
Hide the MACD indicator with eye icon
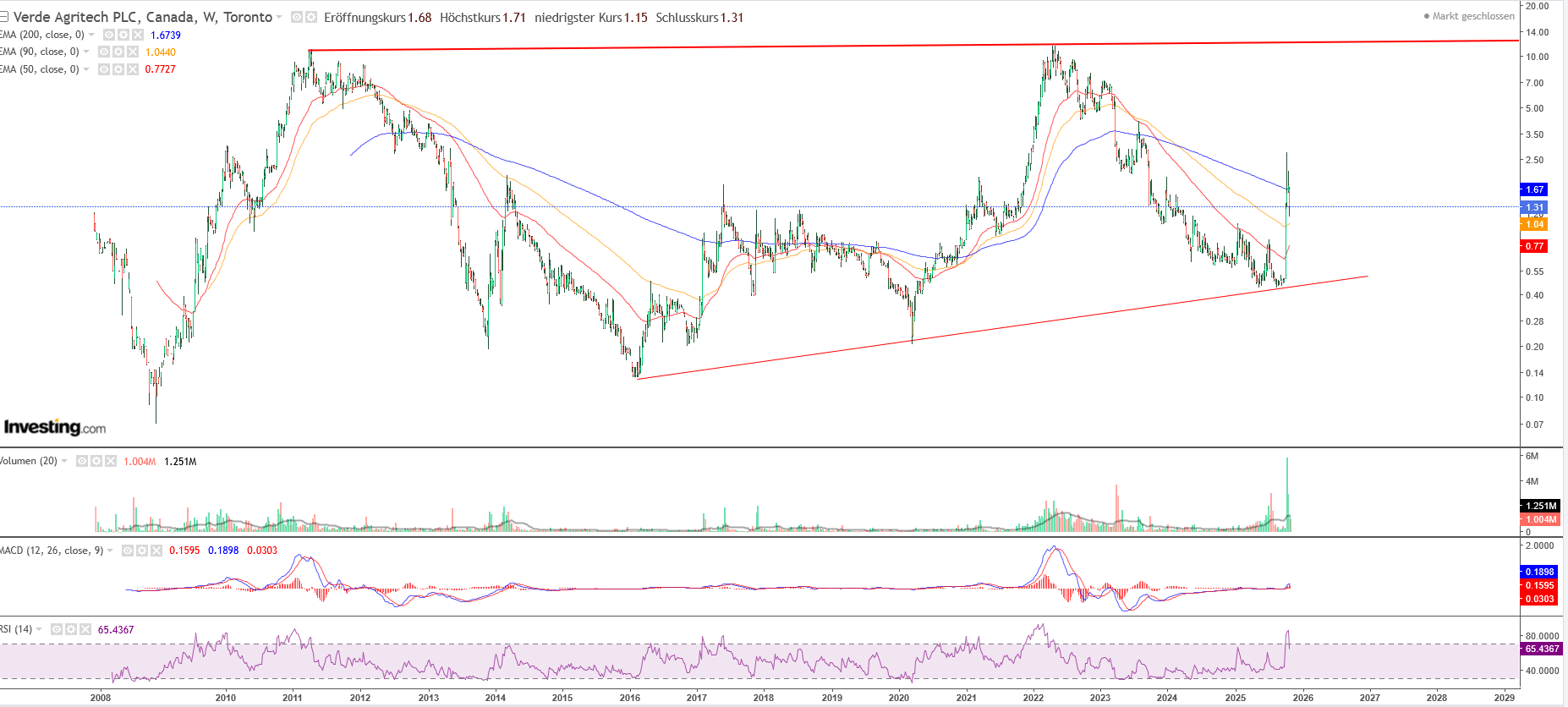pos(128,551)
